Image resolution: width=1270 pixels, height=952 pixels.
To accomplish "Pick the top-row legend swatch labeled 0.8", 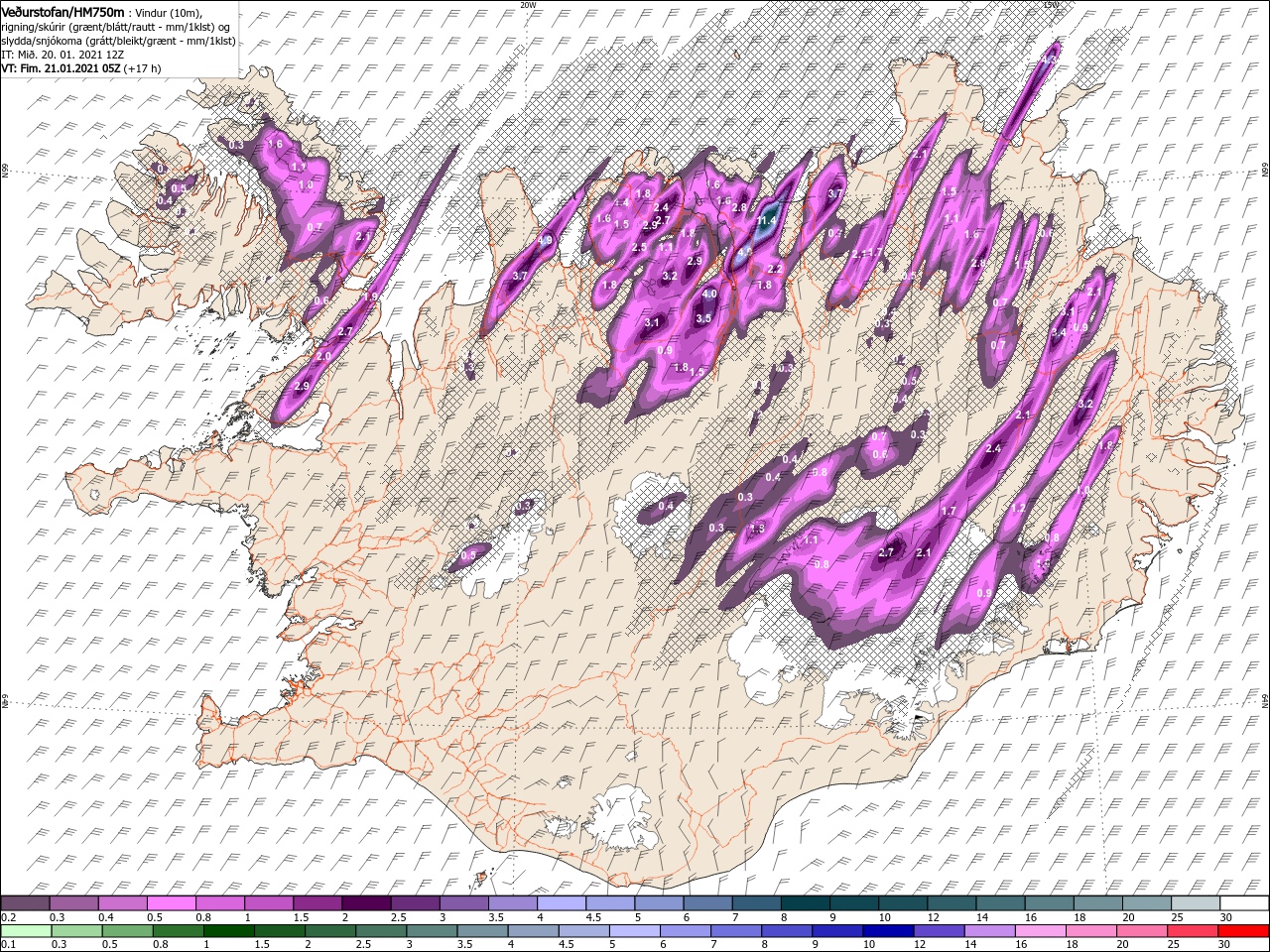I will (220, 902).
